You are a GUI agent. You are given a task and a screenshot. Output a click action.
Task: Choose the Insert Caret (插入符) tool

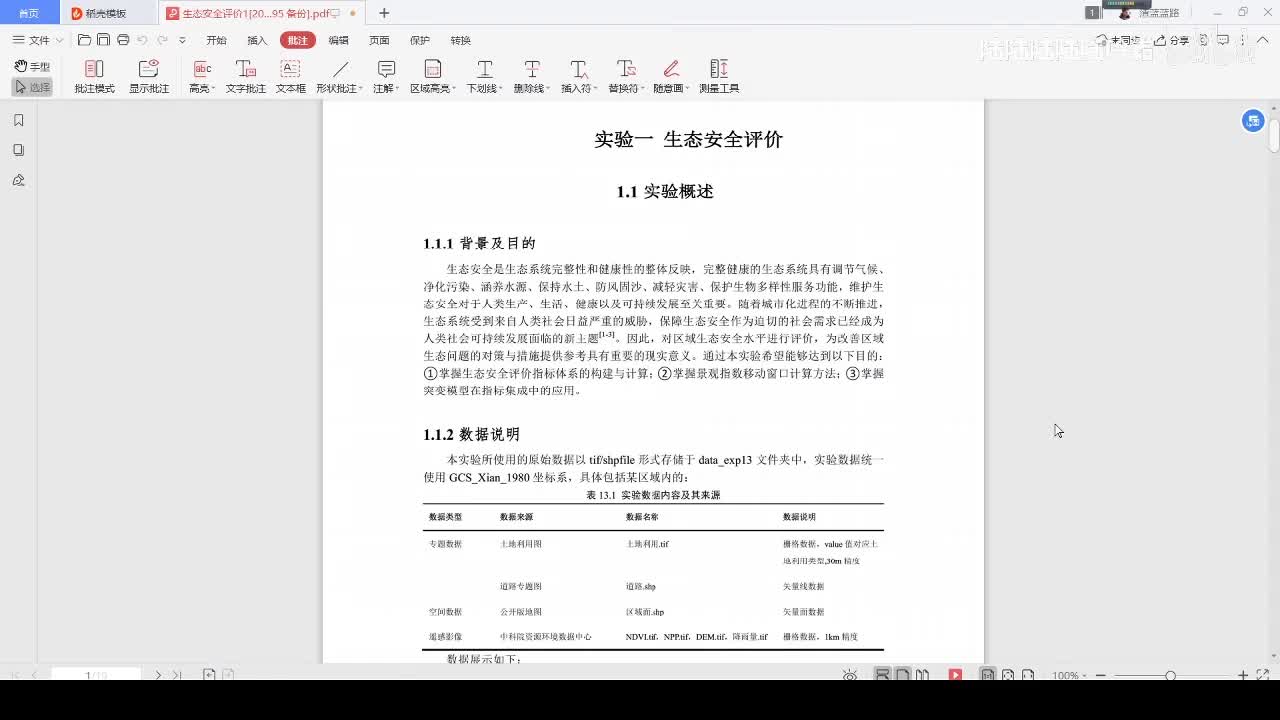(577, 76)
